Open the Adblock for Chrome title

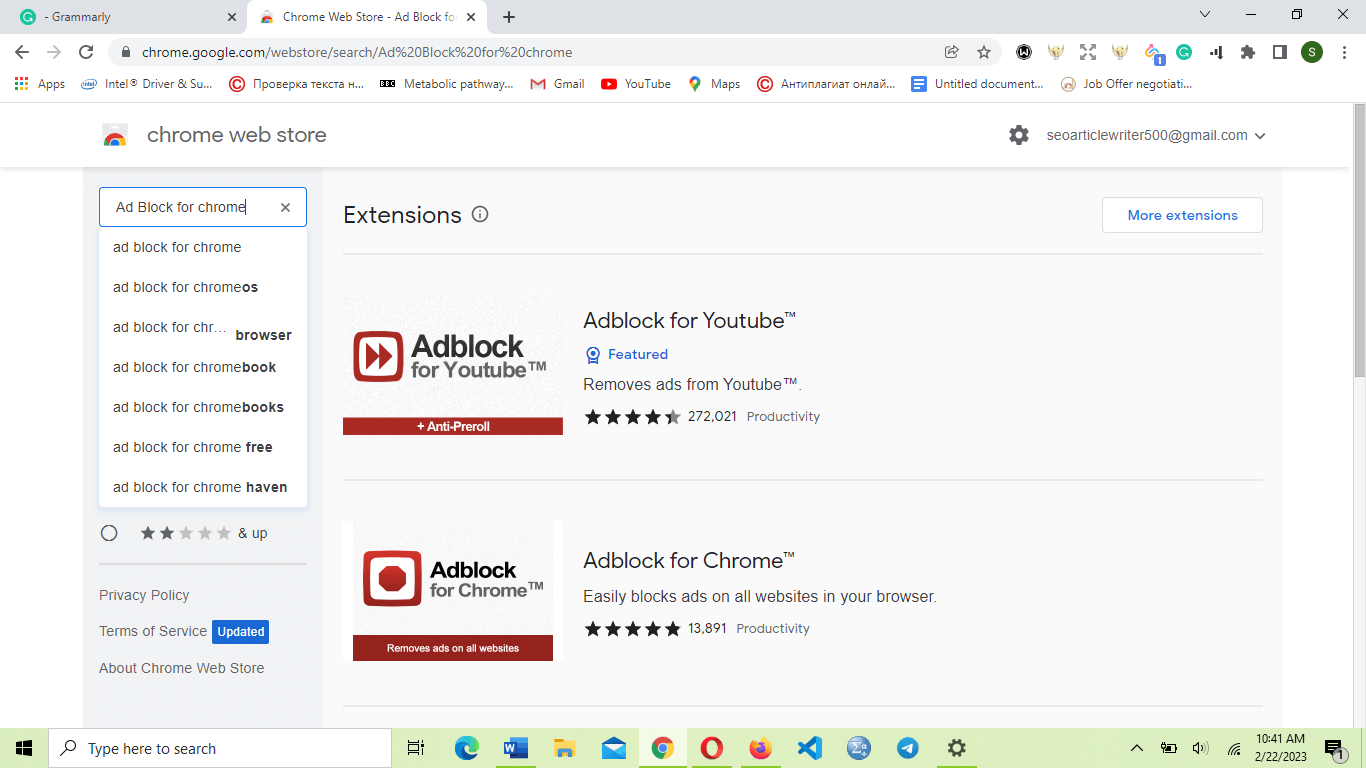point(690,560)
